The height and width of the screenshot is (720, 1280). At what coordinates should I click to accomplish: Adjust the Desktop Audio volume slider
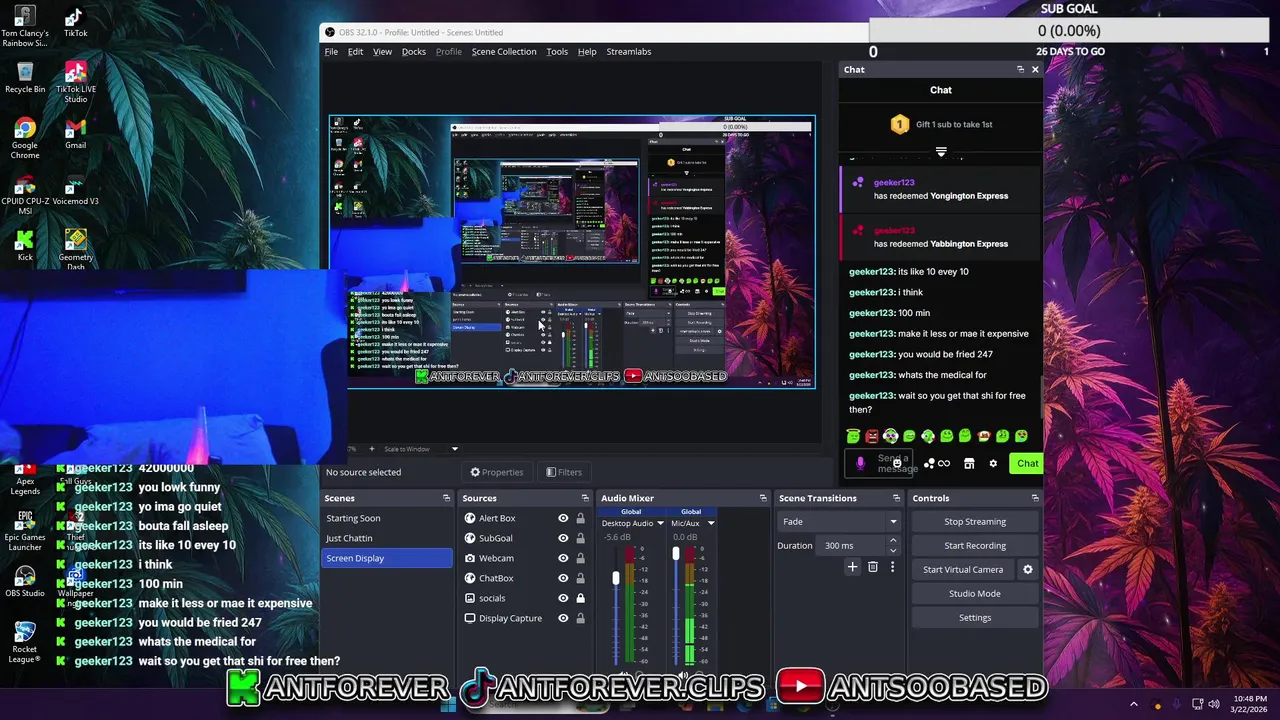[x=616, y=578]
